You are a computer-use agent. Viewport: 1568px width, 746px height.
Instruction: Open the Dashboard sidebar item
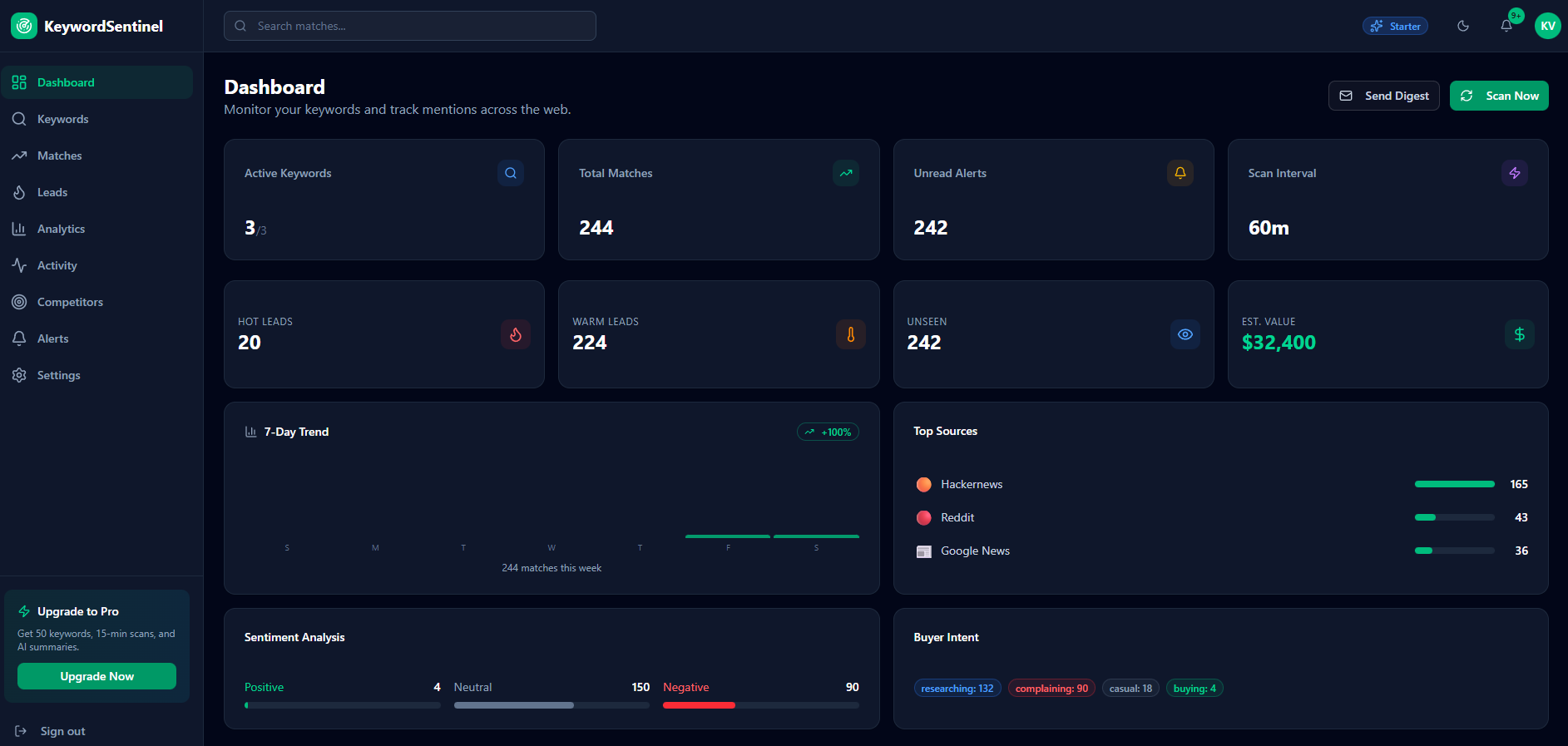(x=96, y=82)
